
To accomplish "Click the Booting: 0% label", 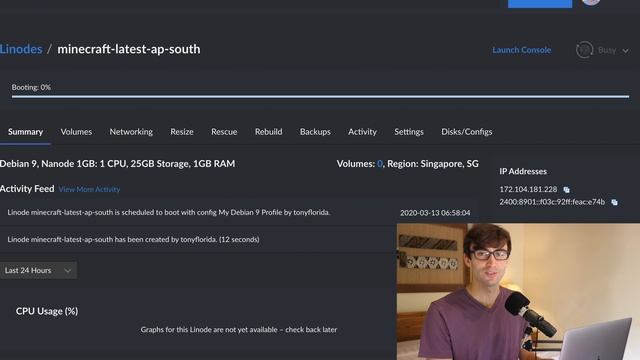I will click(x=31, y=87).
